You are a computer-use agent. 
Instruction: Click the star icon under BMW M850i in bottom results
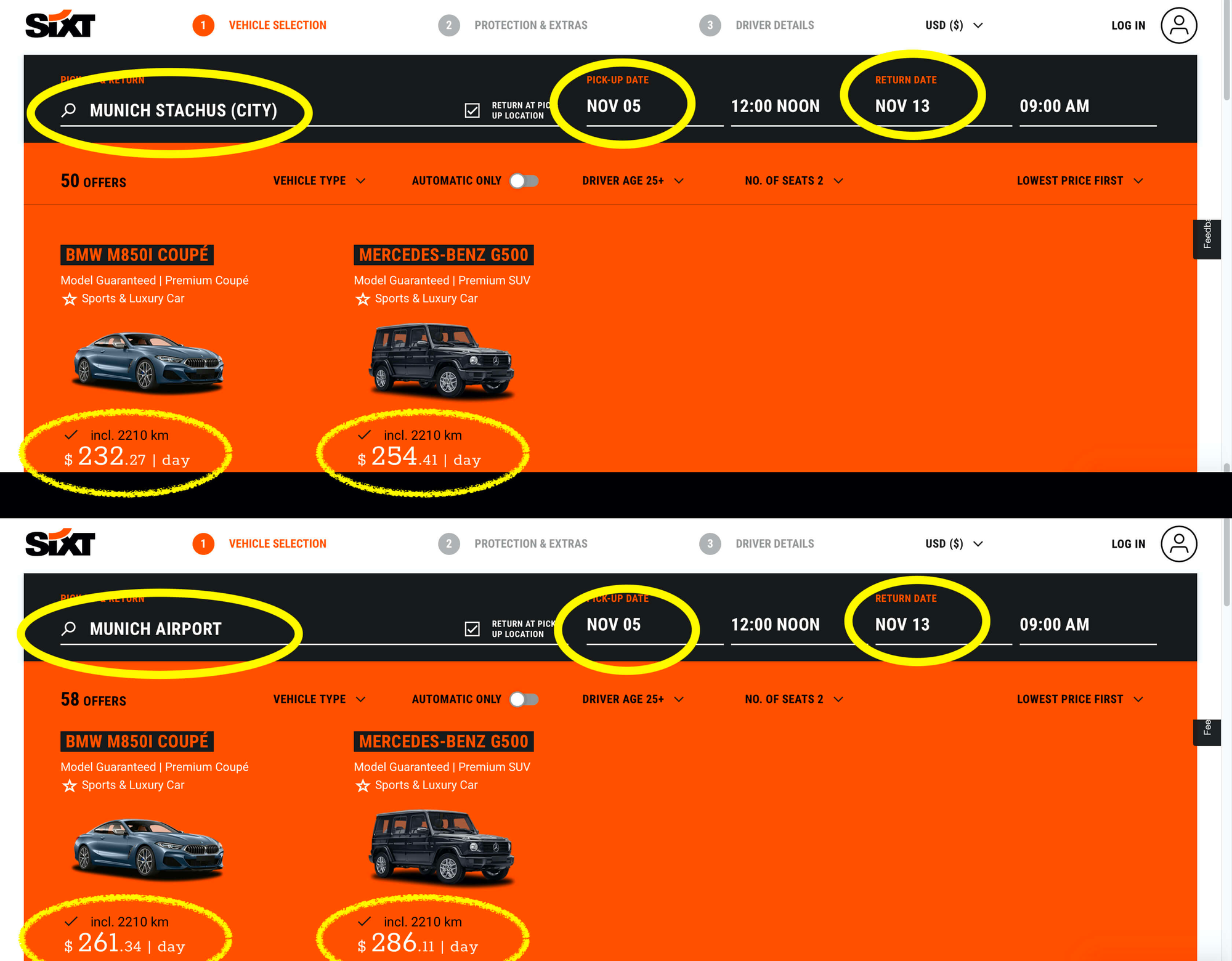coord(70,785)
